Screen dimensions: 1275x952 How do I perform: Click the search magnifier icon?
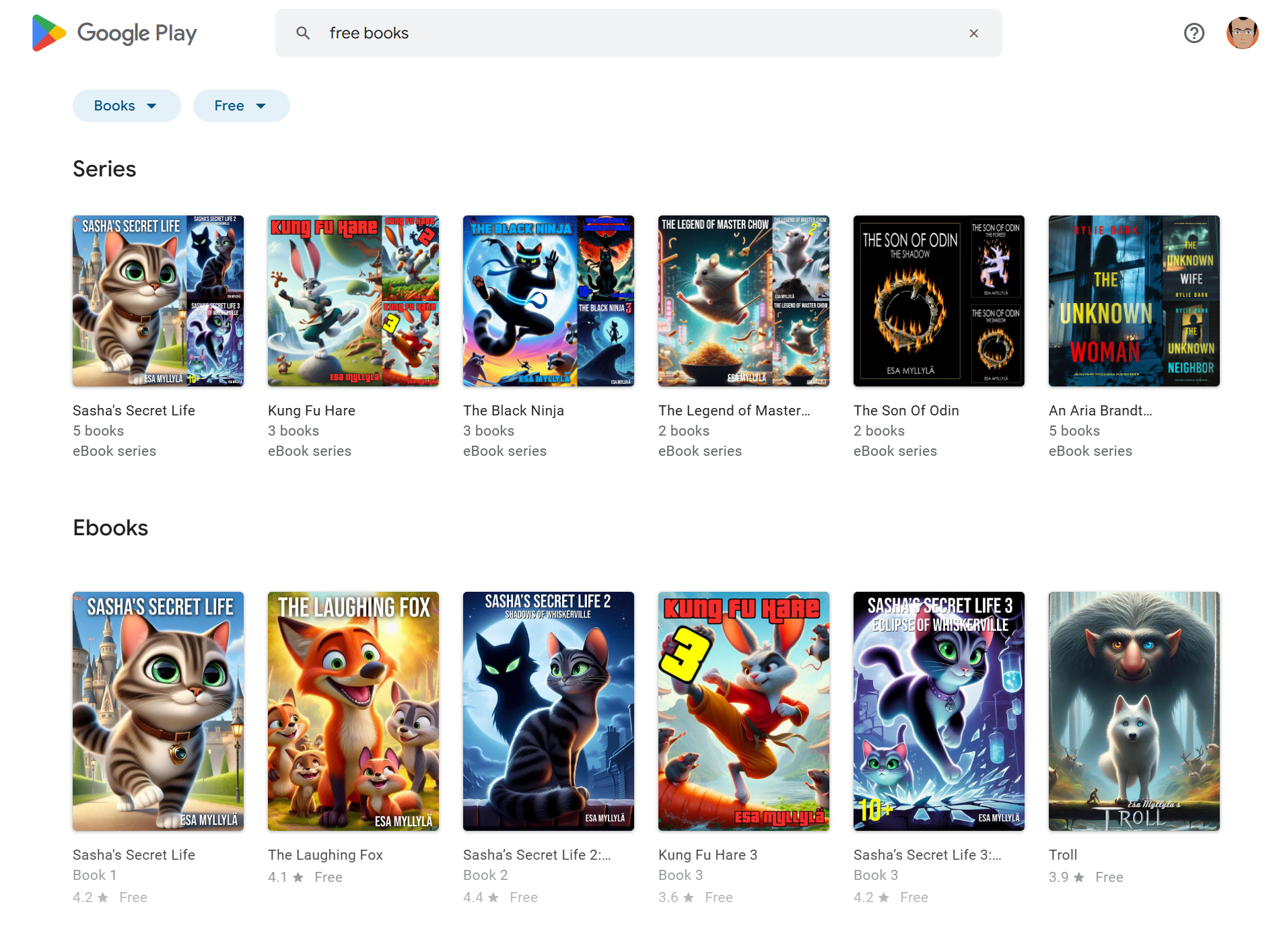(303, 33)
